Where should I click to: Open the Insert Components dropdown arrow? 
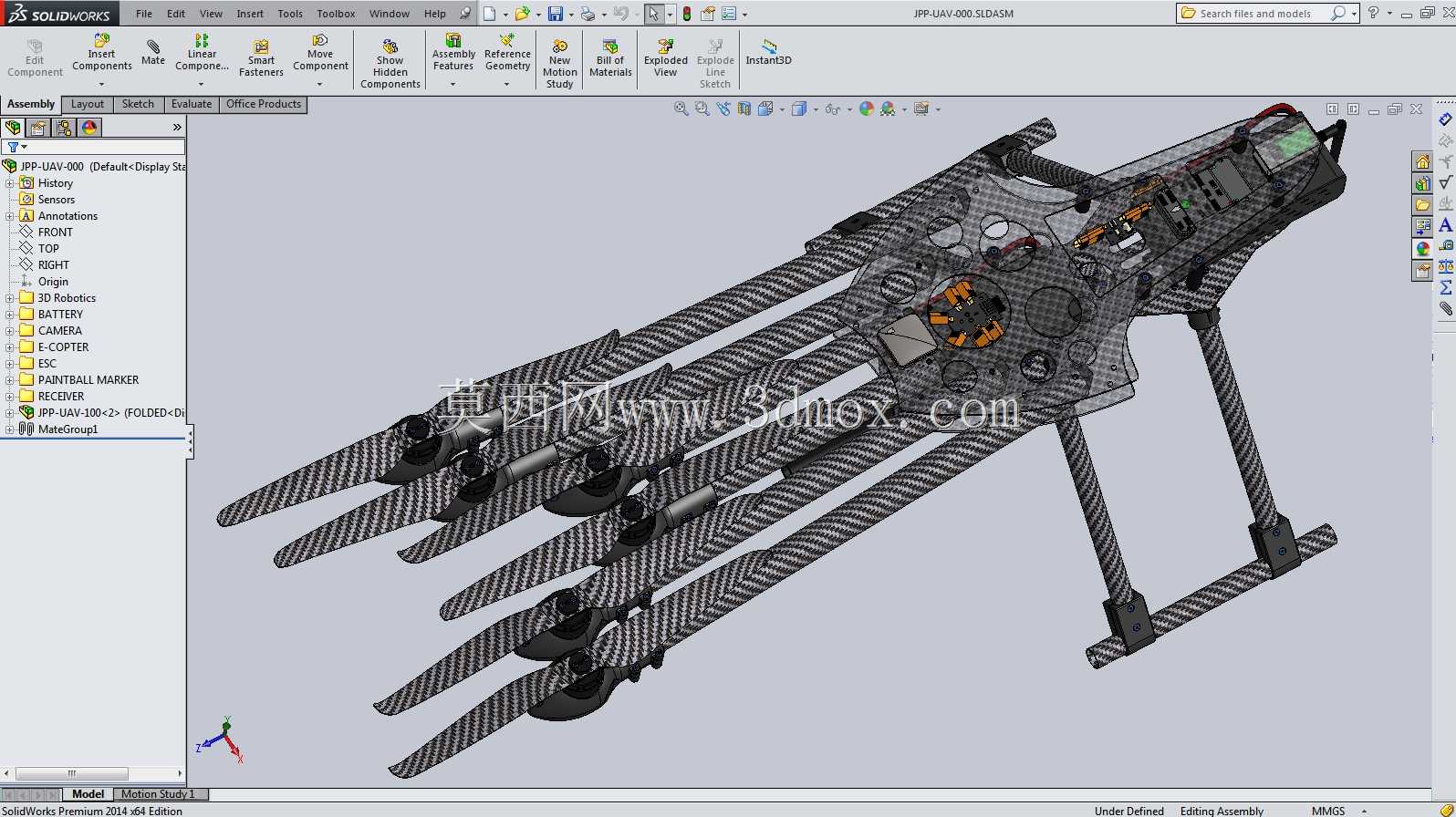[x=101, y=84]
